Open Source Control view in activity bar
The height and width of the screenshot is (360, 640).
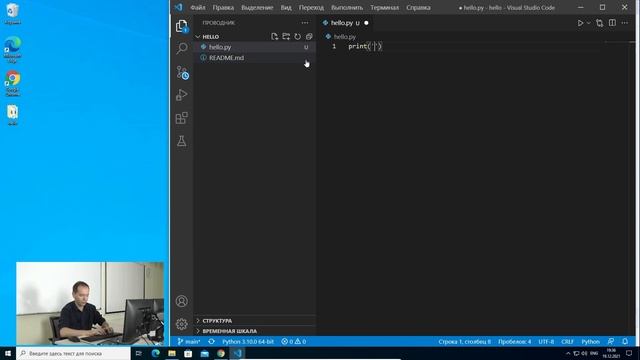pos(182,72)
